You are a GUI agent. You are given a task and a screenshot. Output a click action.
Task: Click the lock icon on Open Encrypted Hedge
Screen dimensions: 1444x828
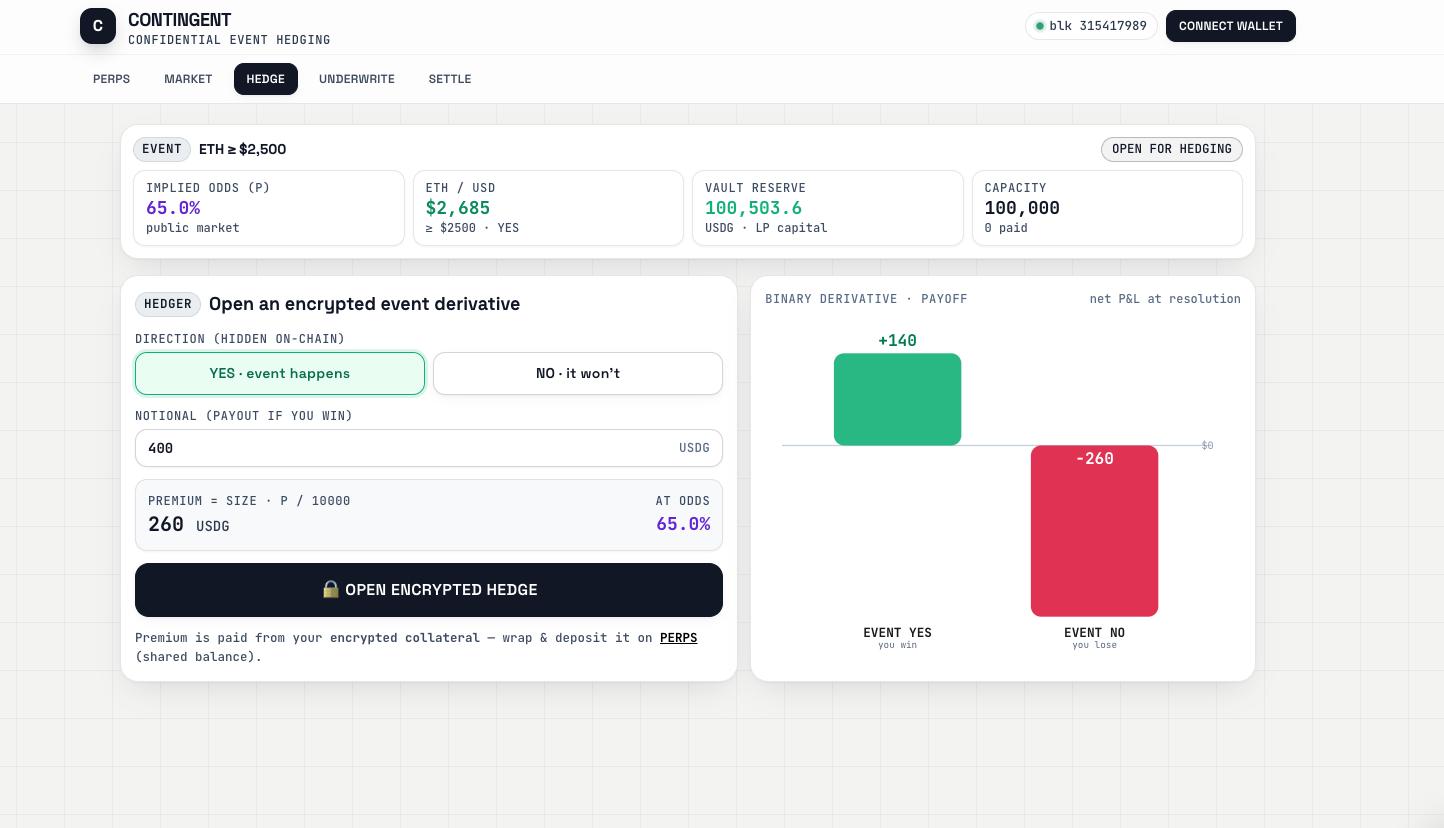point(330,589)
